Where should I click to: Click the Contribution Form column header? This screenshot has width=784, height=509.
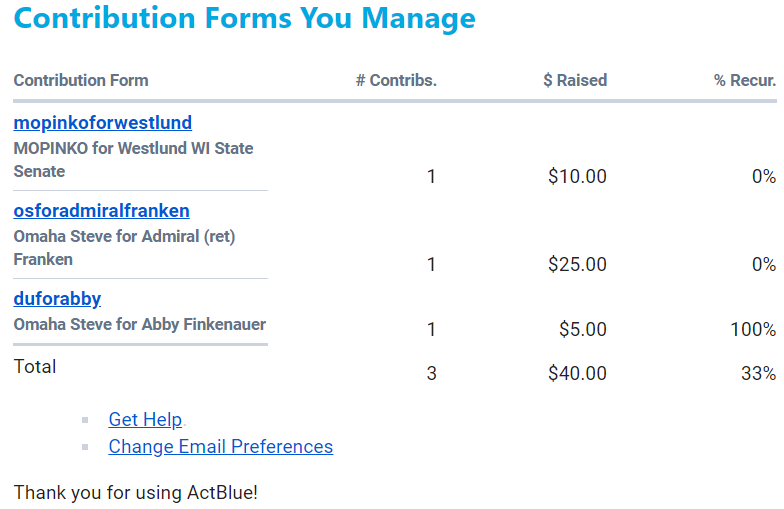click(81, 80)
